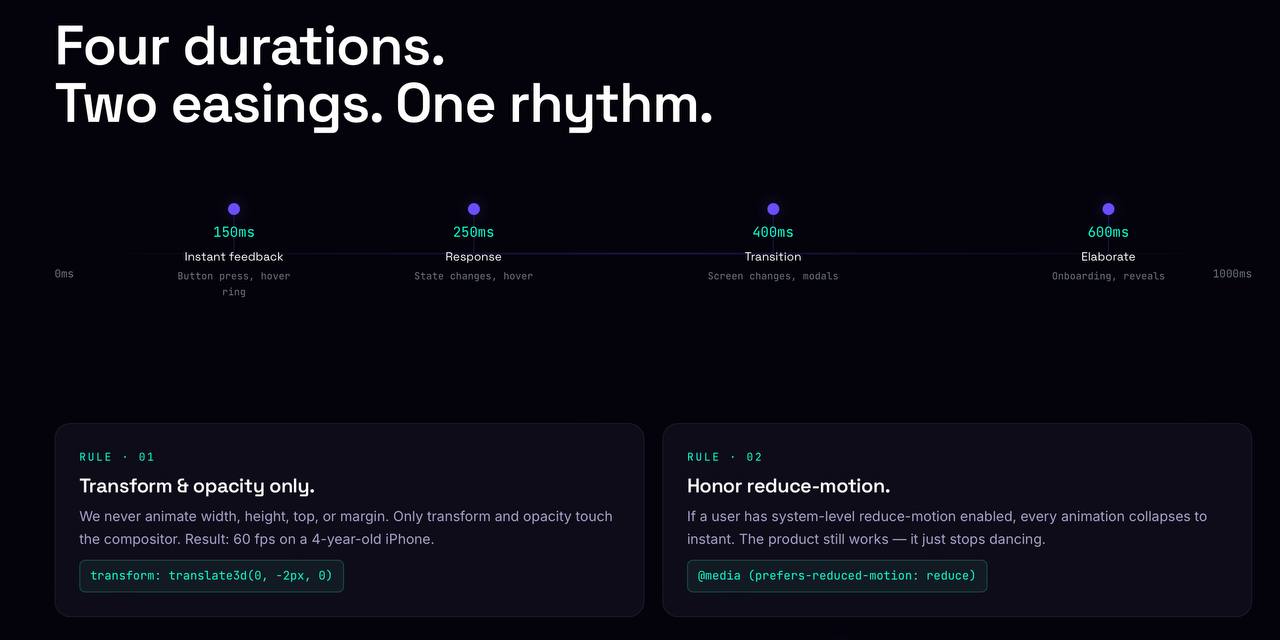This screenshot has height=640, width=1280.
Task: Click the "RULE · 02" card label
Action: pyautogui.click(x=725, y=457)
